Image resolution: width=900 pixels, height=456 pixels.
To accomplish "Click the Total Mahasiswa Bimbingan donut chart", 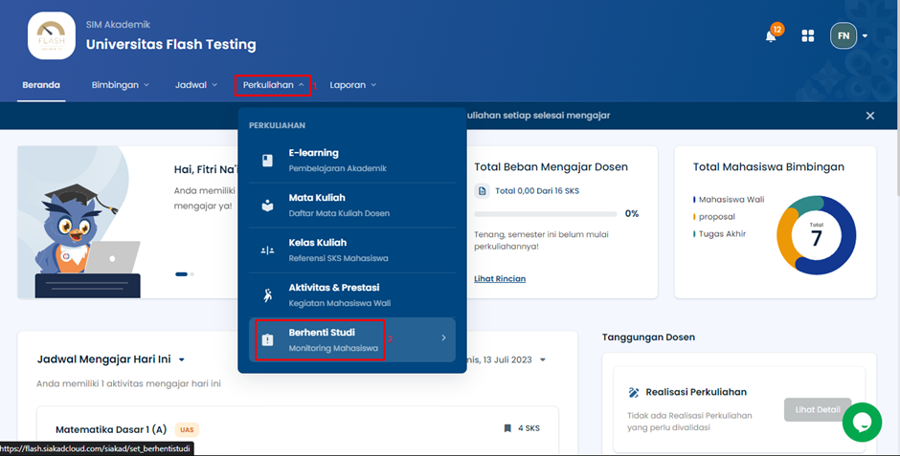I will pyautogui.click(x=816, y=234).
